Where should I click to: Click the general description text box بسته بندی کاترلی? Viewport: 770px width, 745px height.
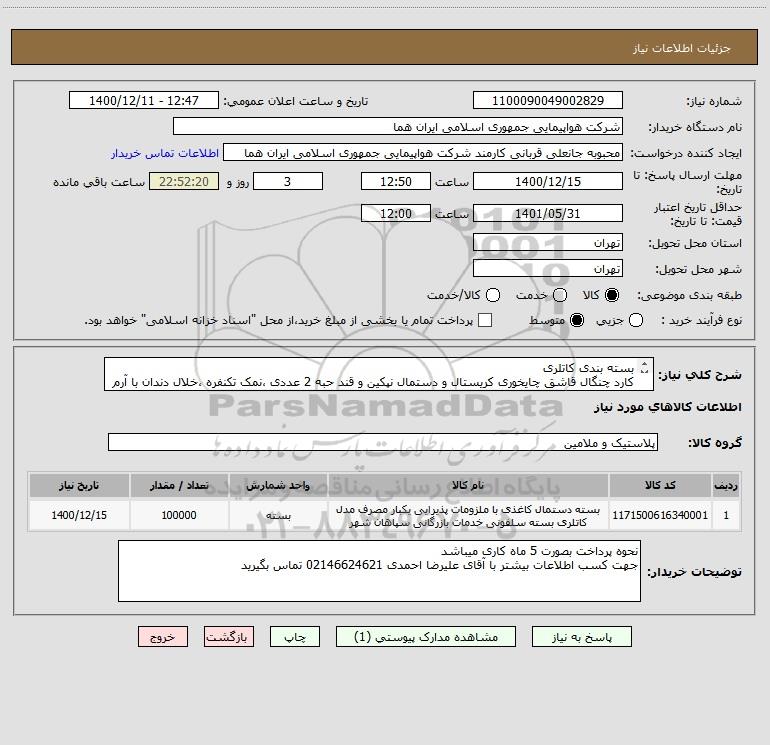(379, 374)
